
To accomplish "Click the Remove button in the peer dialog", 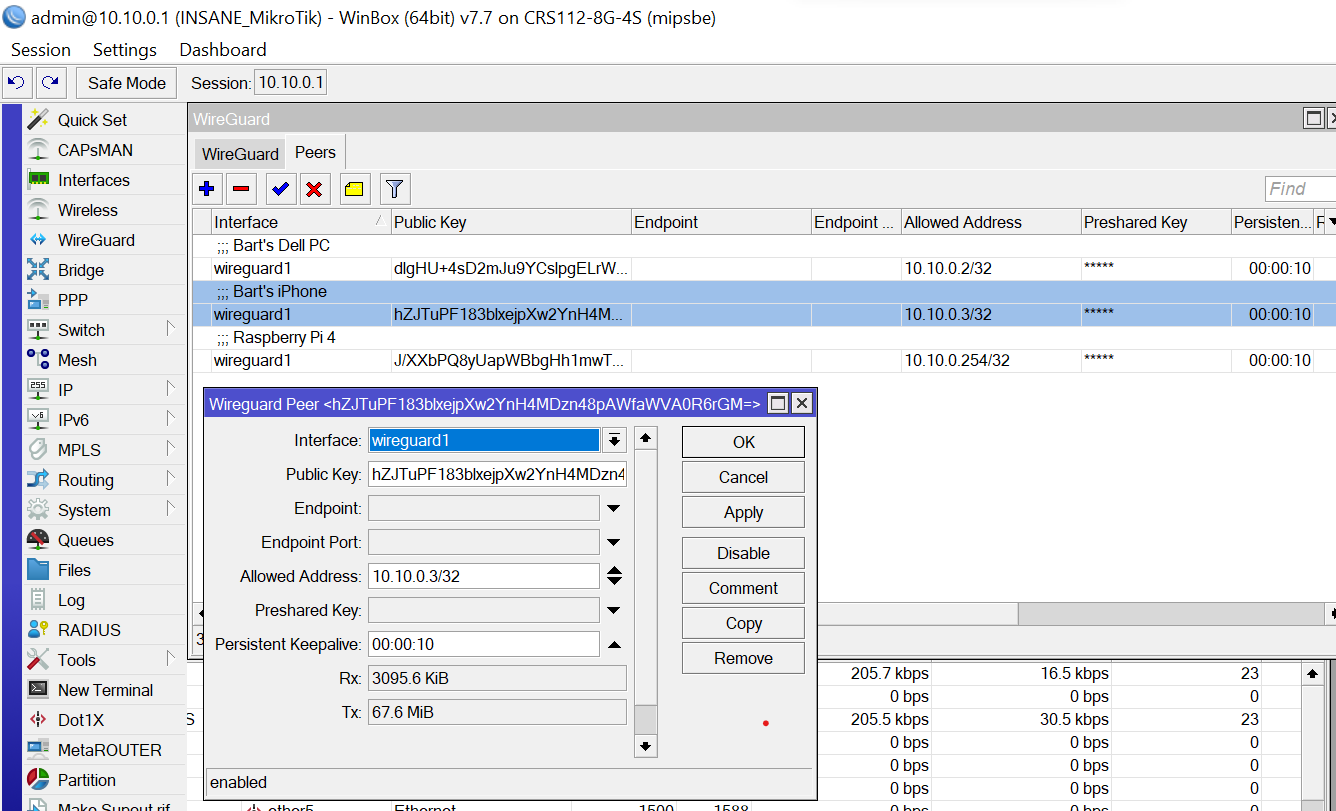I will [x=743, y=658].
